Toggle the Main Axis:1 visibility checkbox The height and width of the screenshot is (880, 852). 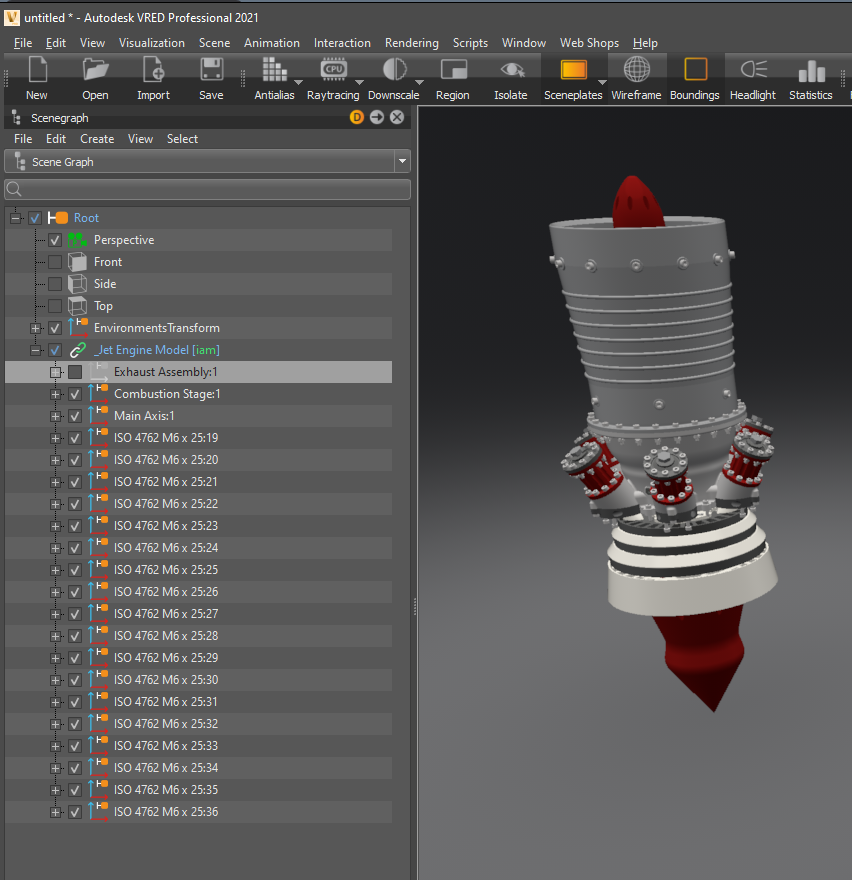click(75, 416)
